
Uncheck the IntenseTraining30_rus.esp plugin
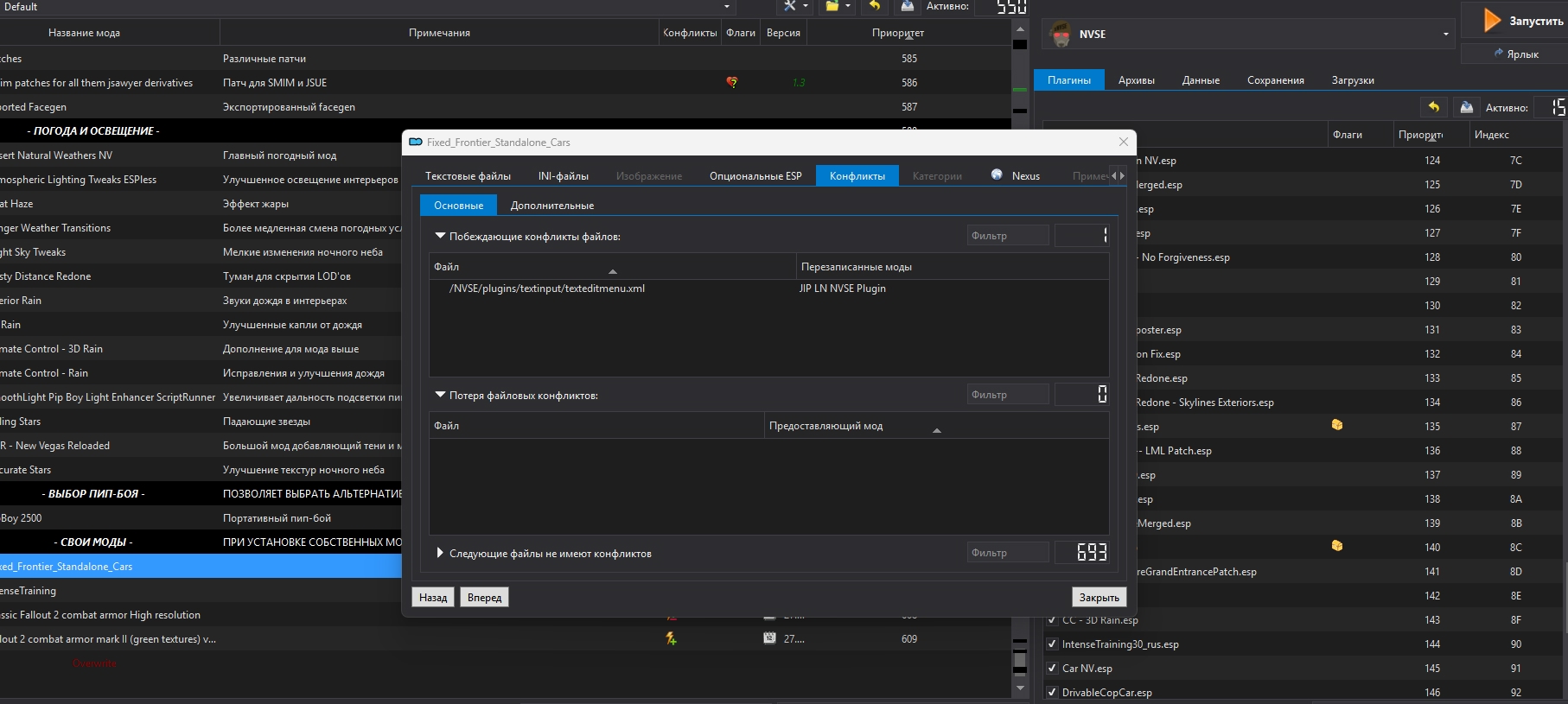tap(1052, 644)
